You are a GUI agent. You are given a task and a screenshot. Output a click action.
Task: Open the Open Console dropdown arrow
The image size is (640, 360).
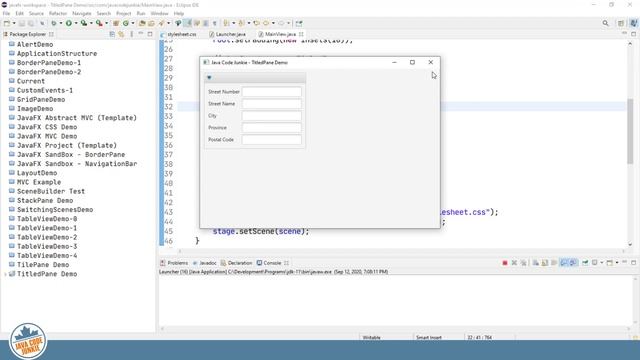[x=617, y=263]
